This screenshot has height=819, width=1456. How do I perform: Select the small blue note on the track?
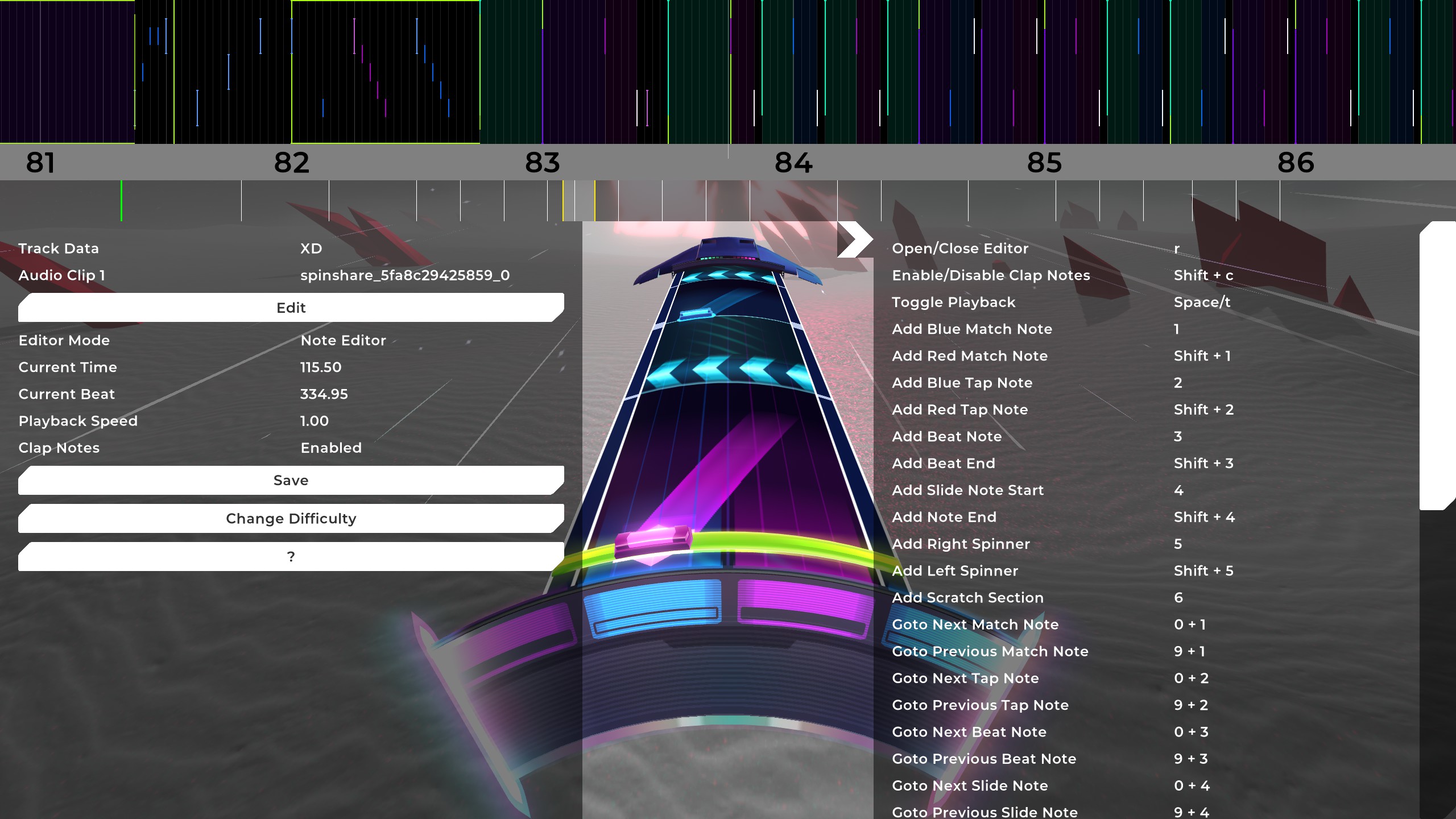[695, 313]
